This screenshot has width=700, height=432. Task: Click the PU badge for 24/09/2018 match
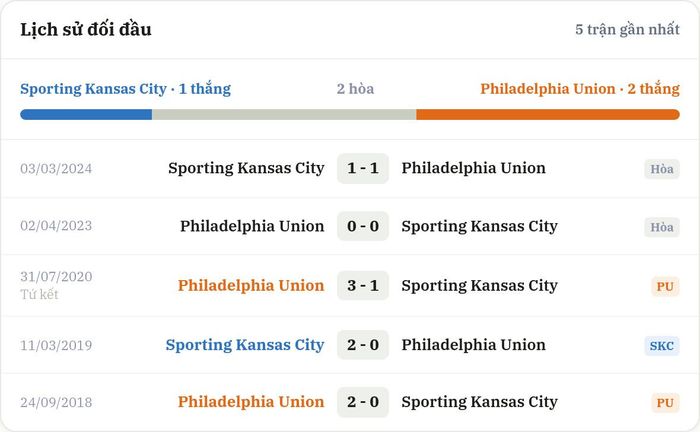click(665, 403)
